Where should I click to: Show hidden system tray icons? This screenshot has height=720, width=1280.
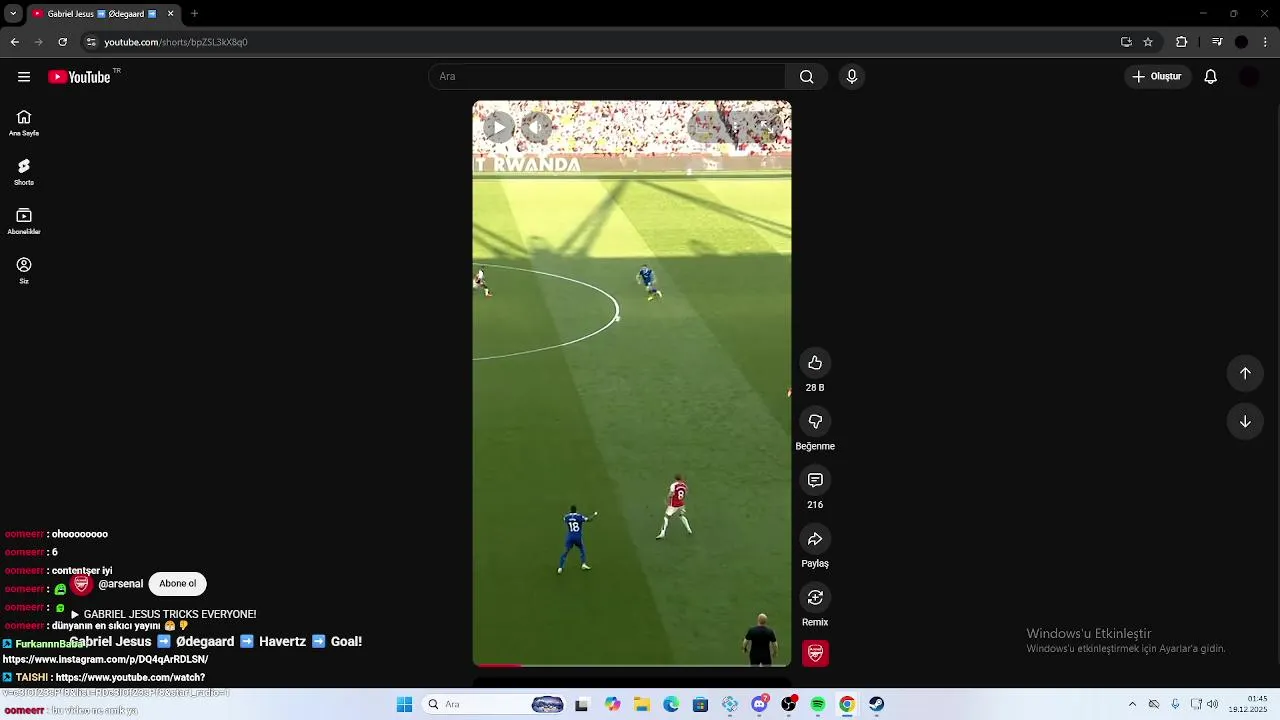click(1132, 704)
